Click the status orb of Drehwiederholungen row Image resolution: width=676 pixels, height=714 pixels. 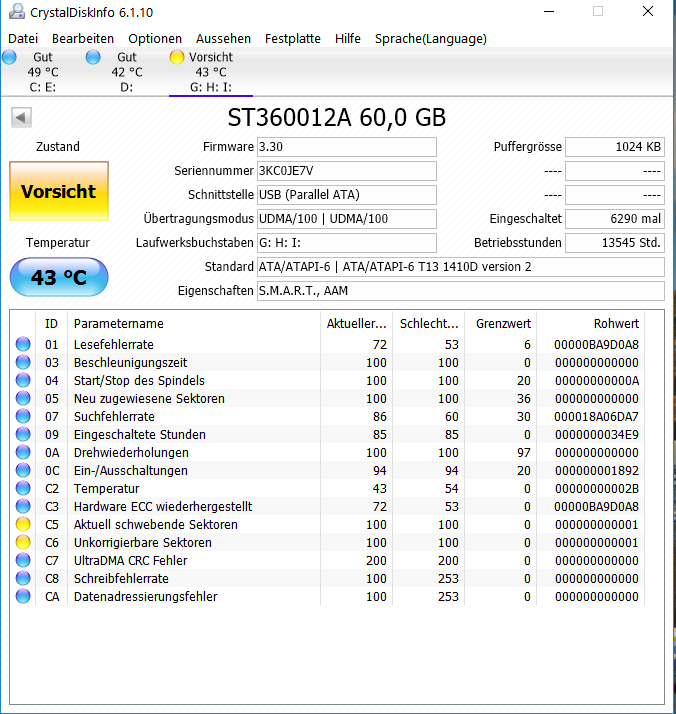point(23,452)
